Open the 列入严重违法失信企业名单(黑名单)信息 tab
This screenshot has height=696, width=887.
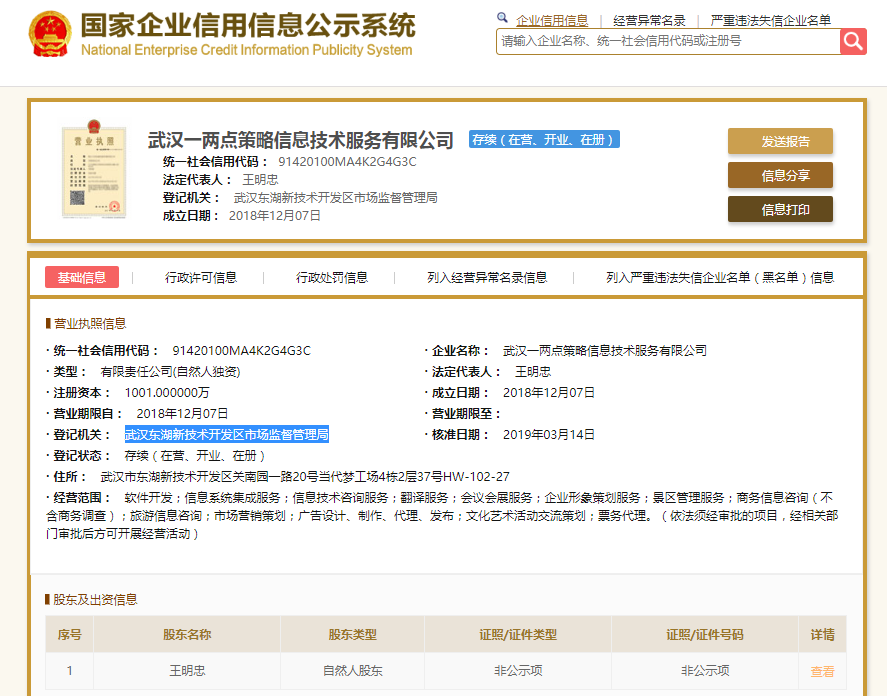coord(720,278)
